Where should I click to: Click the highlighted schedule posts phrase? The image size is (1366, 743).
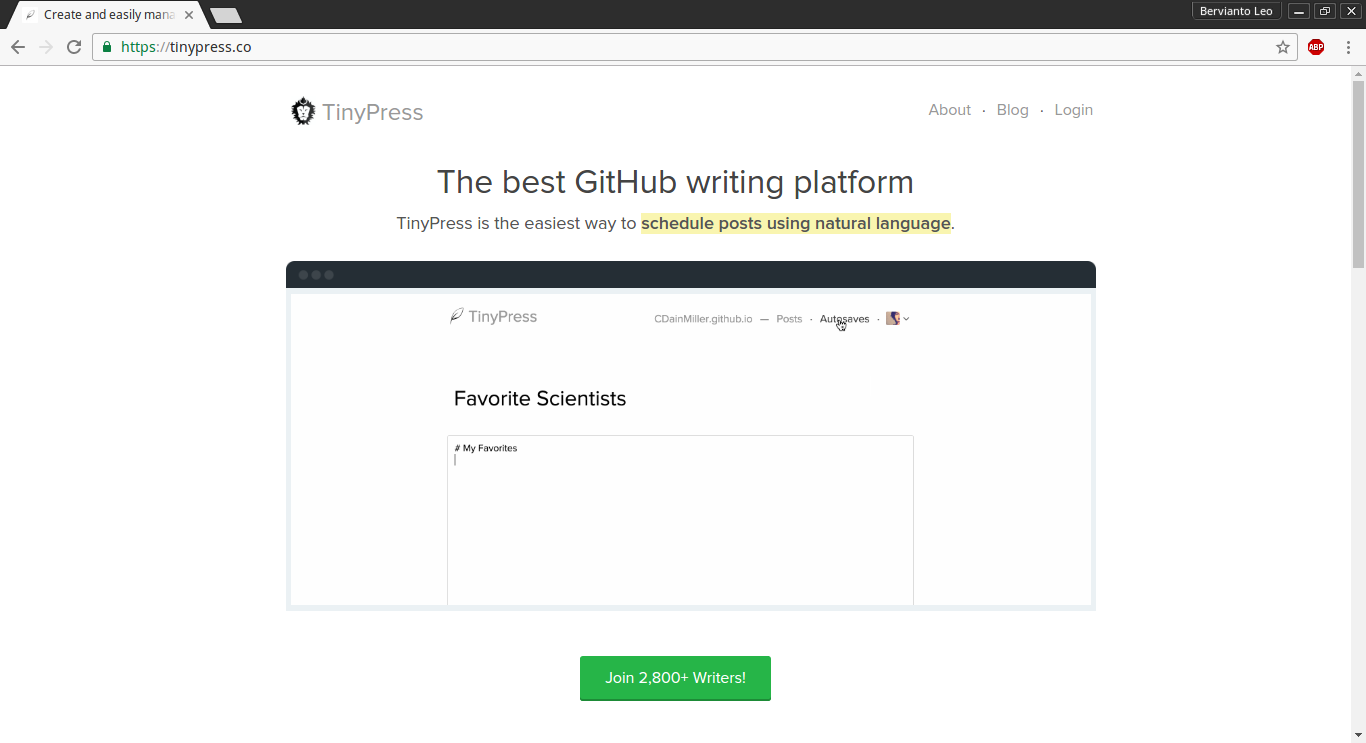(796, 223)
